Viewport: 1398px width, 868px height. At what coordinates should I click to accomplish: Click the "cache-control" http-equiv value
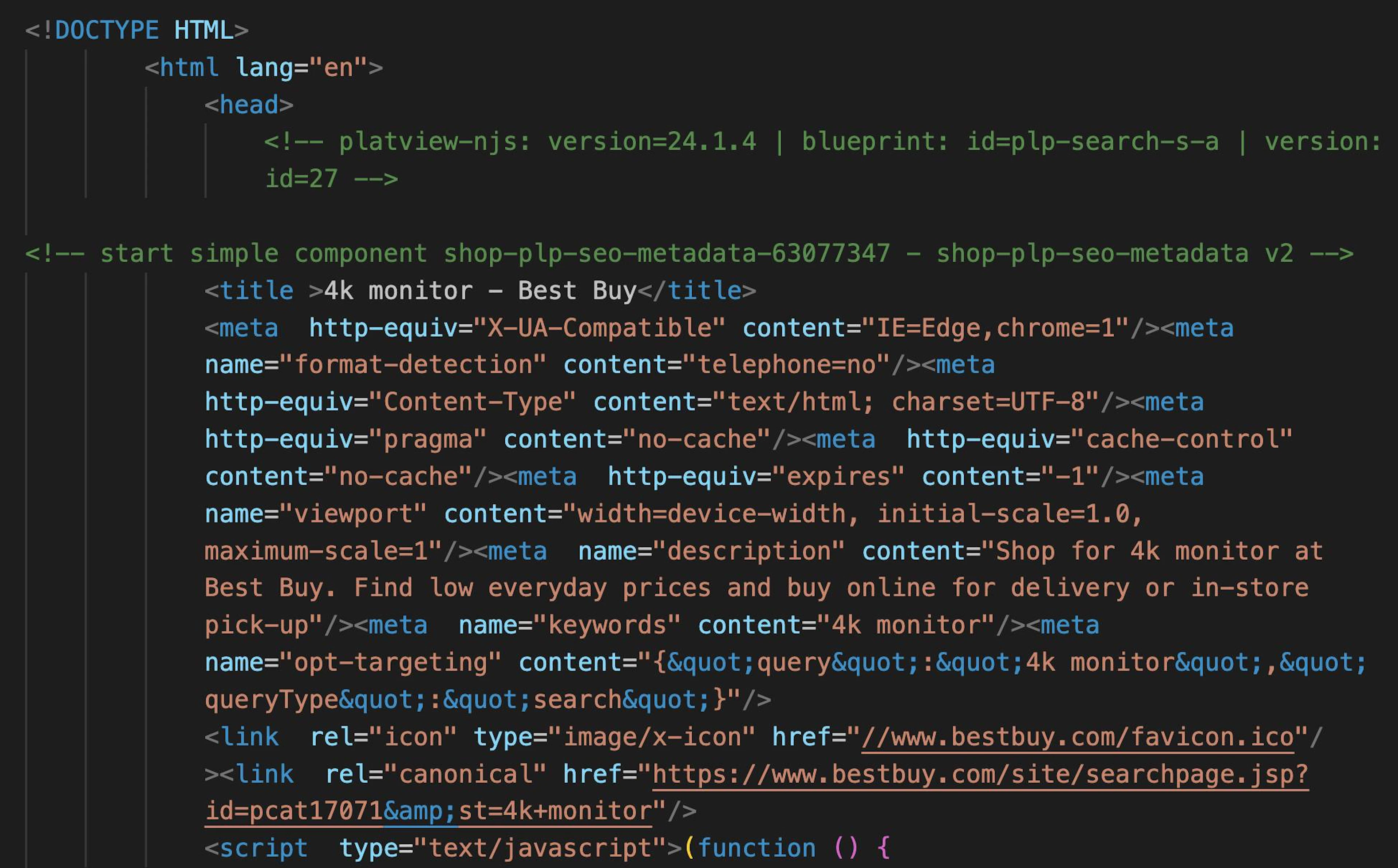tap(1181, 439)
